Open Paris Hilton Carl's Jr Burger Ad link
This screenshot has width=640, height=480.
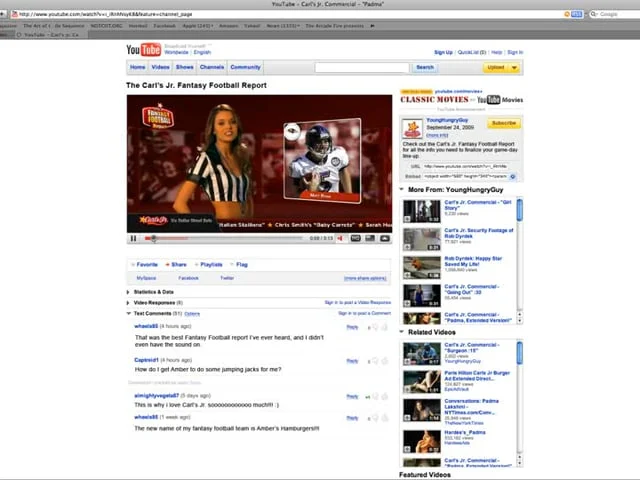pos(477,376)
